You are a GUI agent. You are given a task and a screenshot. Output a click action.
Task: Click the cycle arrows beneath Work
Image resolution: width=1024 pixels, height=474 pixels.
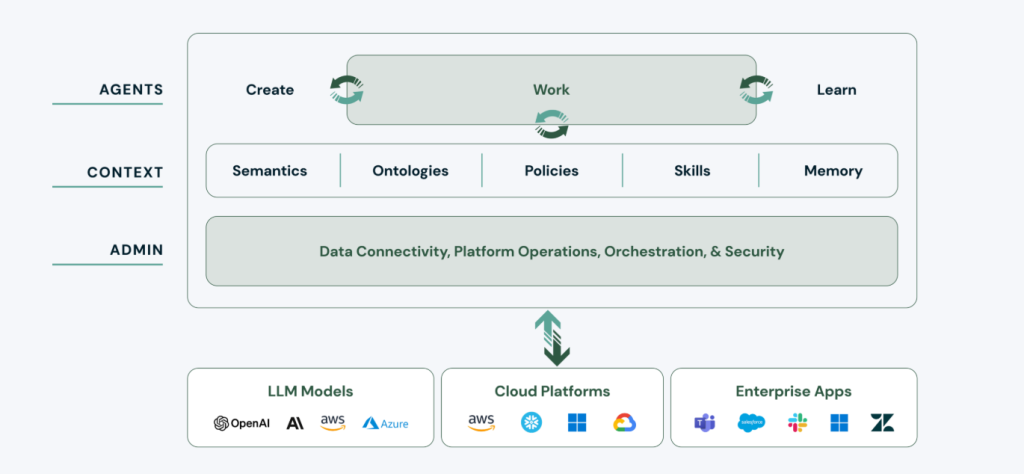(552, 124)
